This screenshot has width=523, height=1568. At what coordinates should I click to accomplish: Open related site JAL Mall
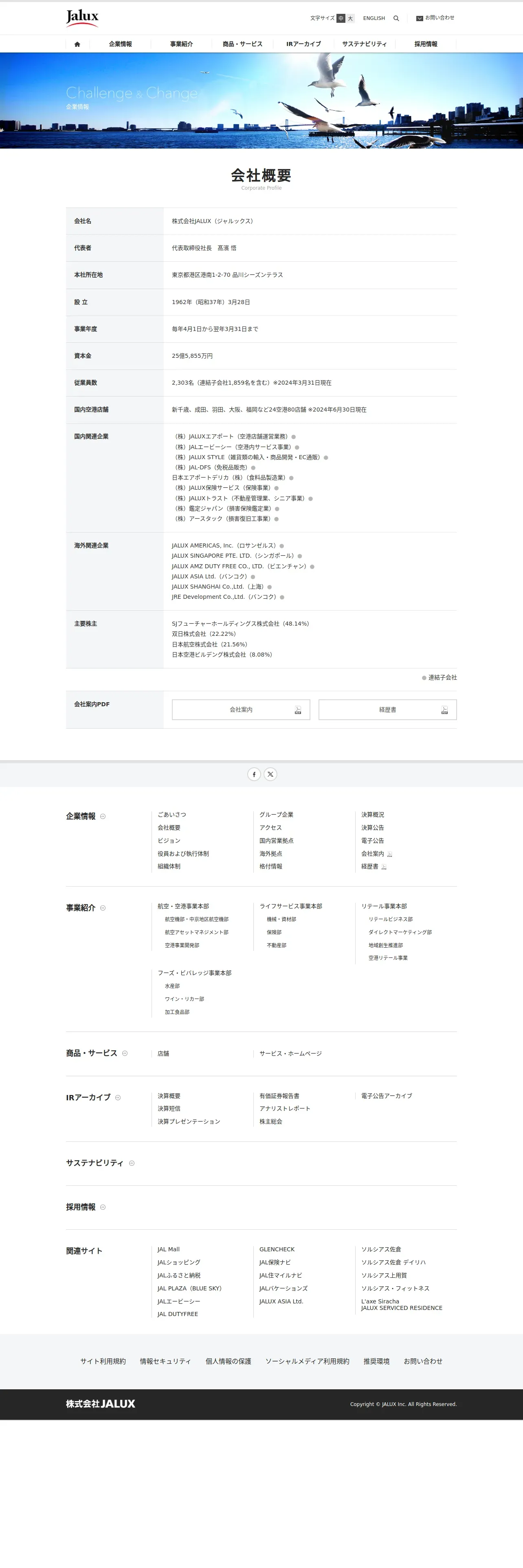(x=169, y=1249)
